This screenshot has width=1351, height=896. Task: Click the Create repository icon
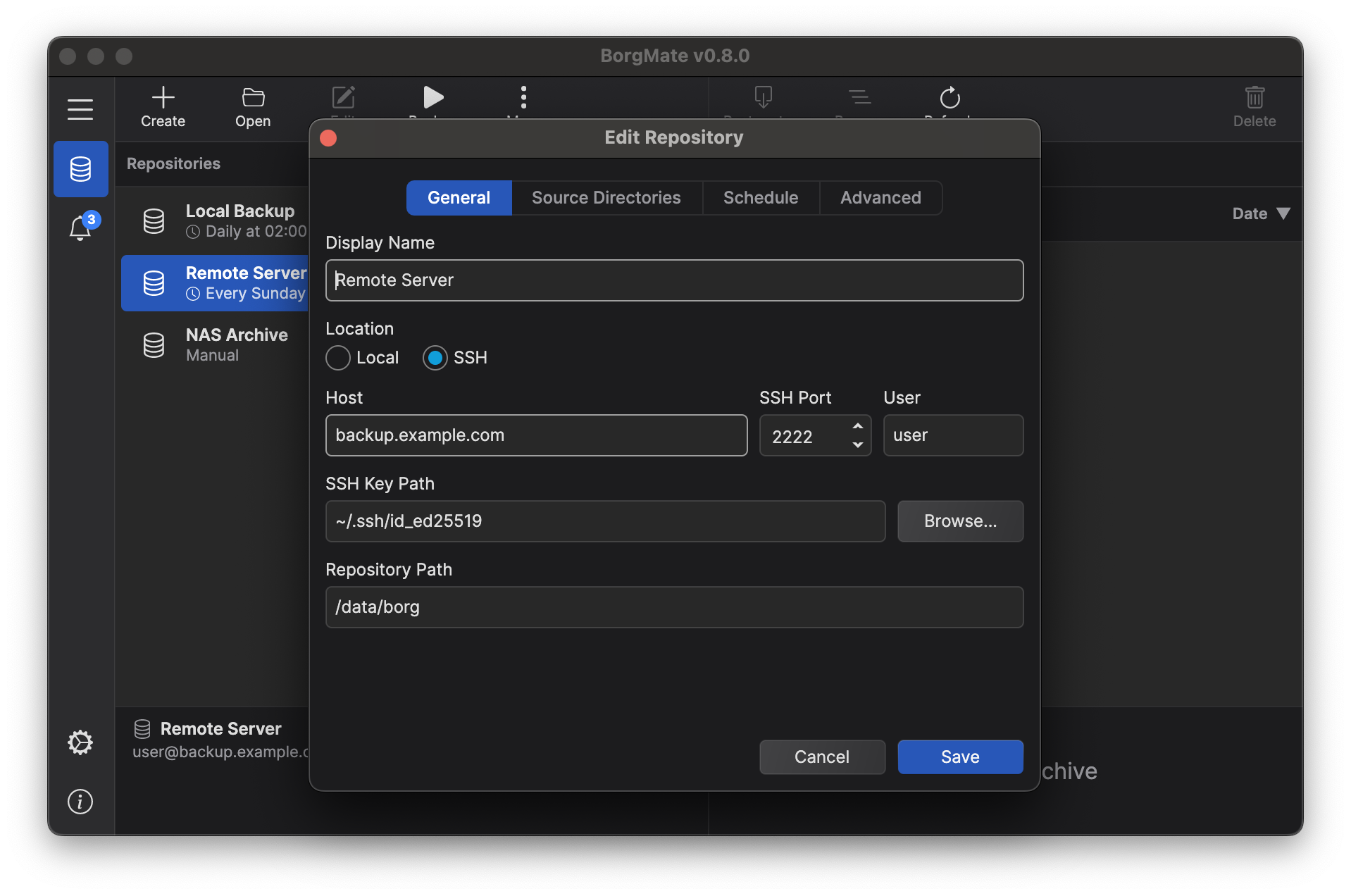pyautogui.click(x=163, y=99)
